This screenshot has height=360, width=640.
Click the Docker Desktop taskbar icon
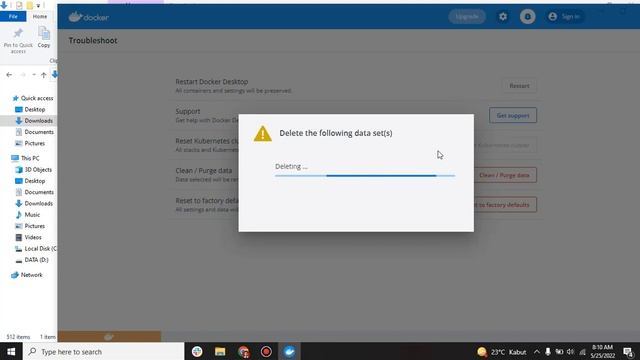(x=289, y=351)
